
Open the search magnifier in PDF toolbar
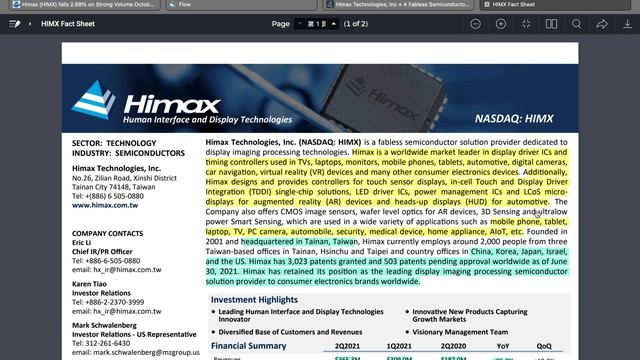point(576,24)
